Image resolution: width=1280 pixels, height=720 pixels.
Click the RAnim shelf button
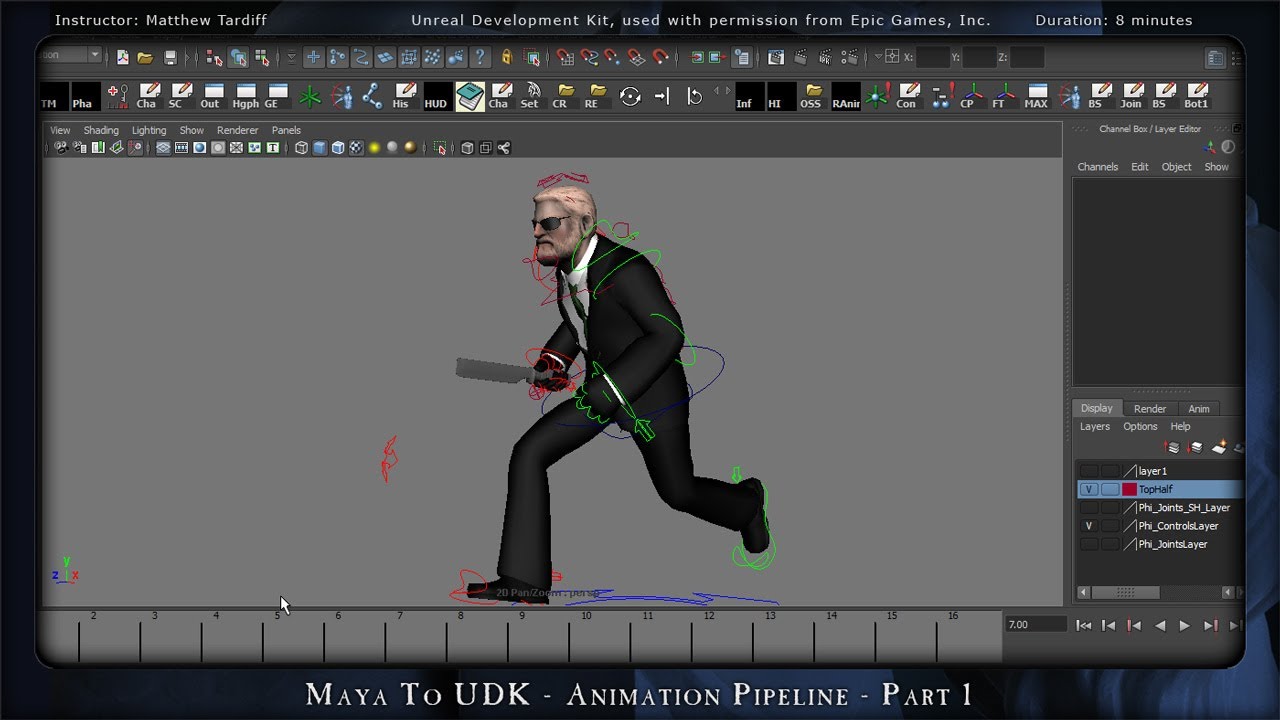tap(845, 97)
